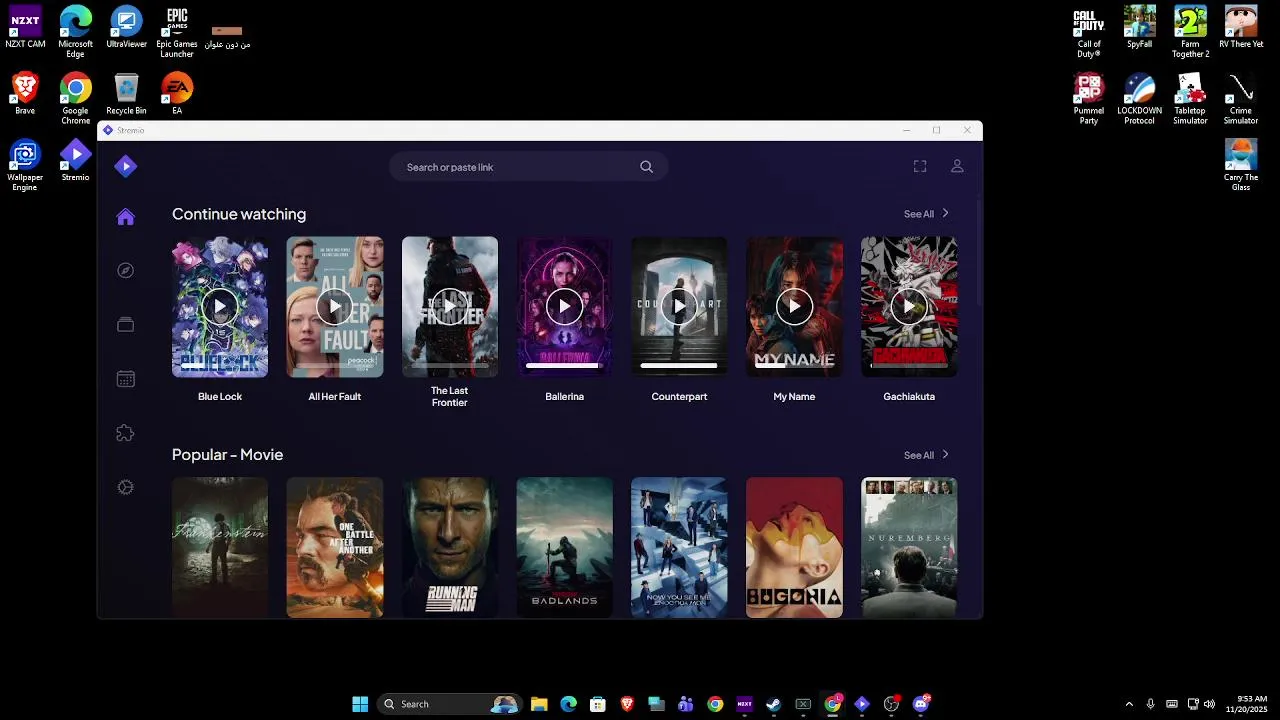Open Now You See Me poster
Viewport: 1280px width, 720px height.
tap(679, 547)
